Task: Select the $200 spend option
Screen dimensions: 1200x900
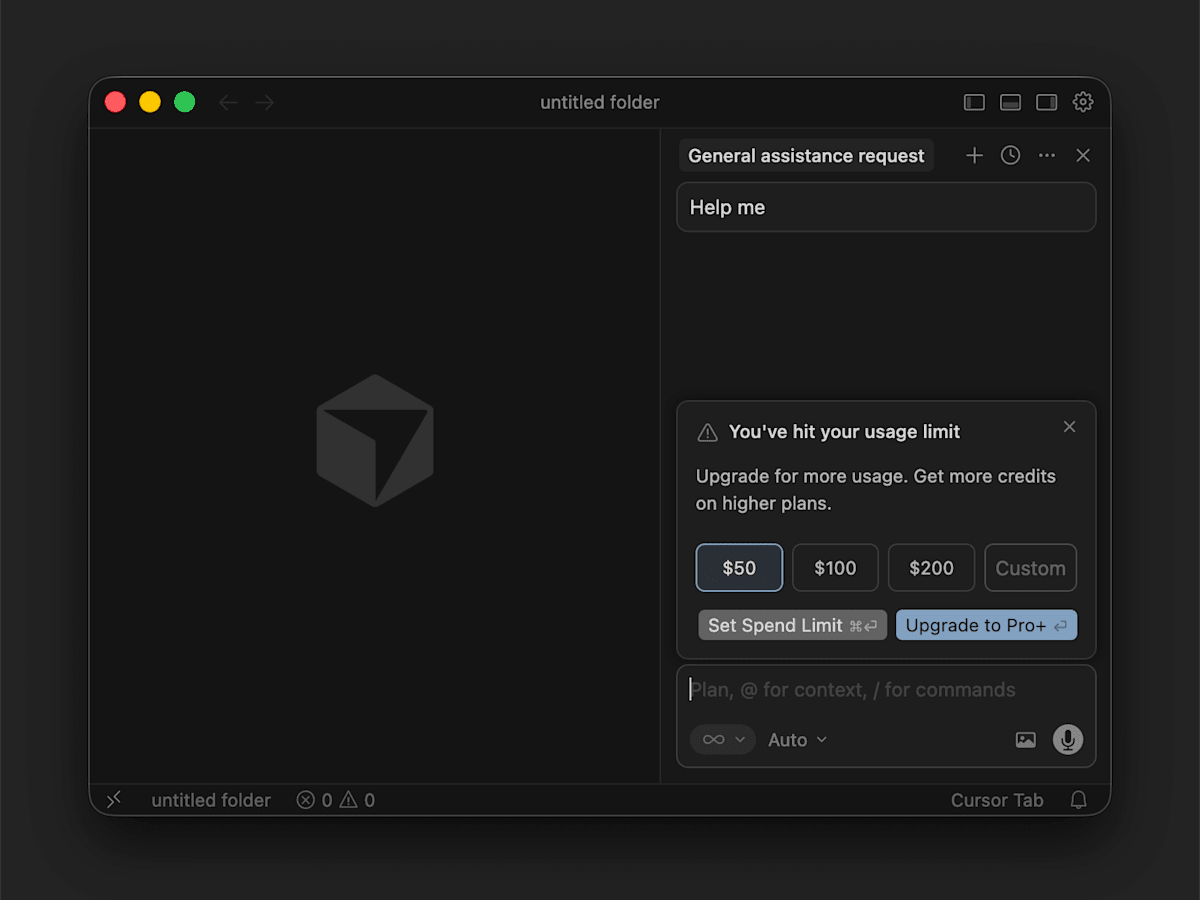Action: (931, 568)
